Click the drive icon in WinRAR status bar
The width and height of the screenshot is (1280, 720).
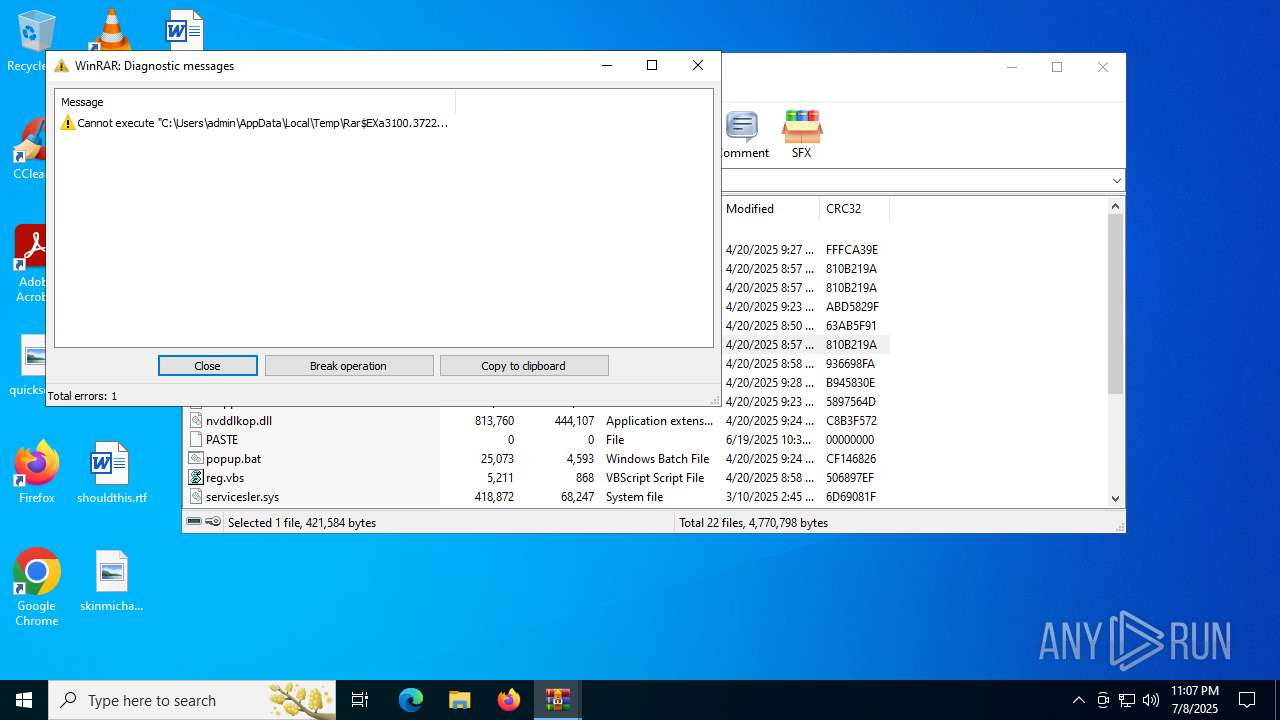(194, 522)
